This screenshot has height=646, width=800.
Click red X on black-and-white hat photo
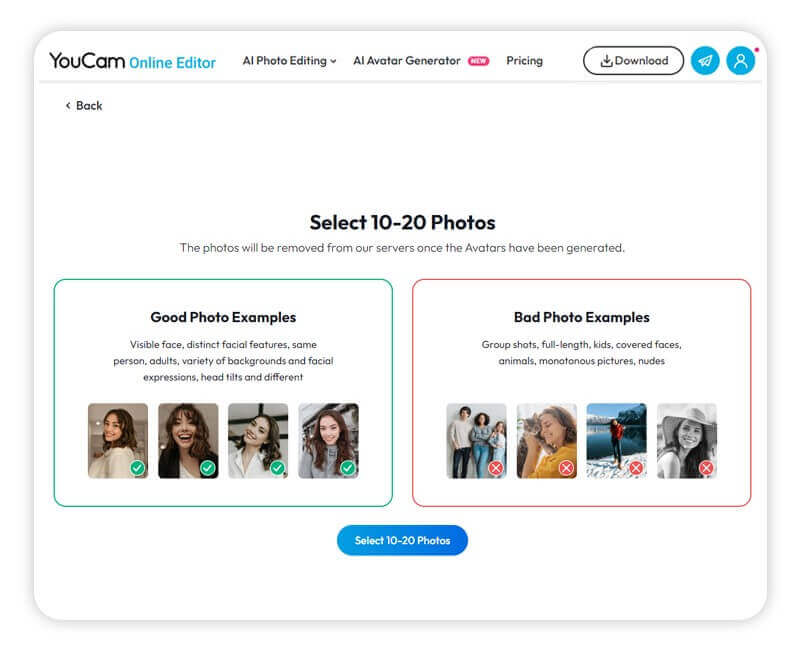click(x=706, y=468)
